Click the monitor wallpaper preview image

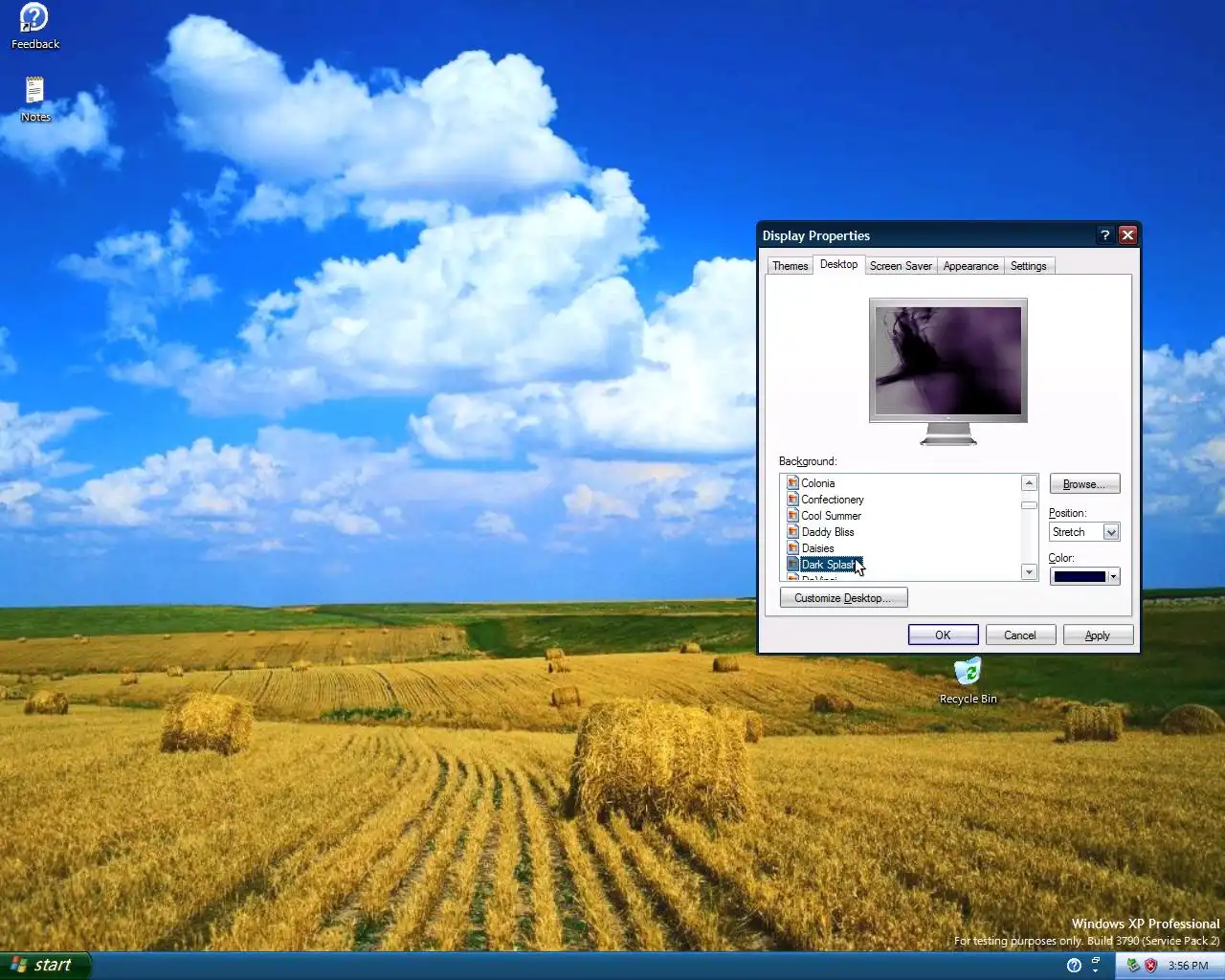tap(948, 360)
